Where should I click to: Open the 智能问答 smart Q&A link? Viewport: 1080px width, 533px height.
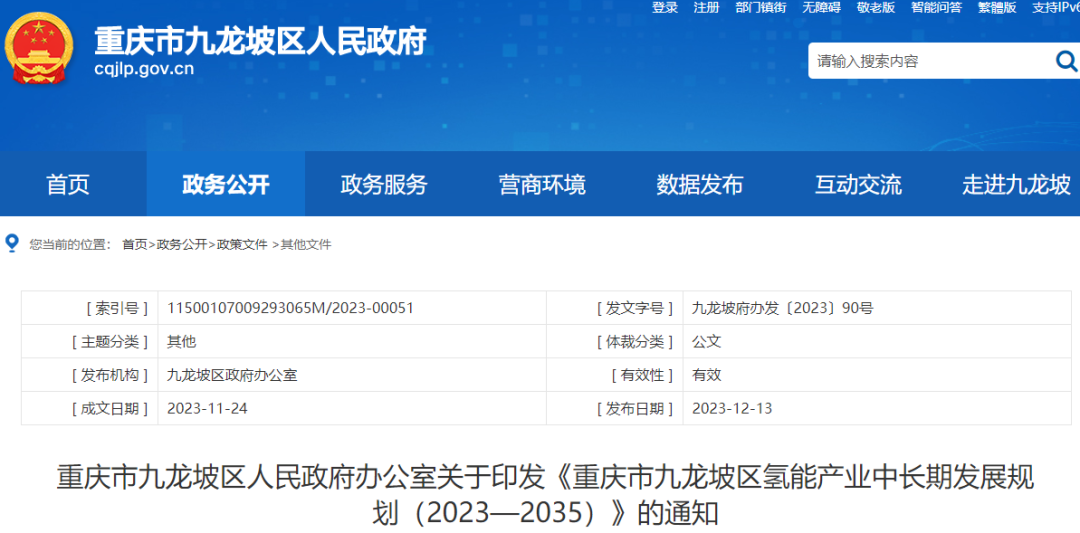point(936,8)
